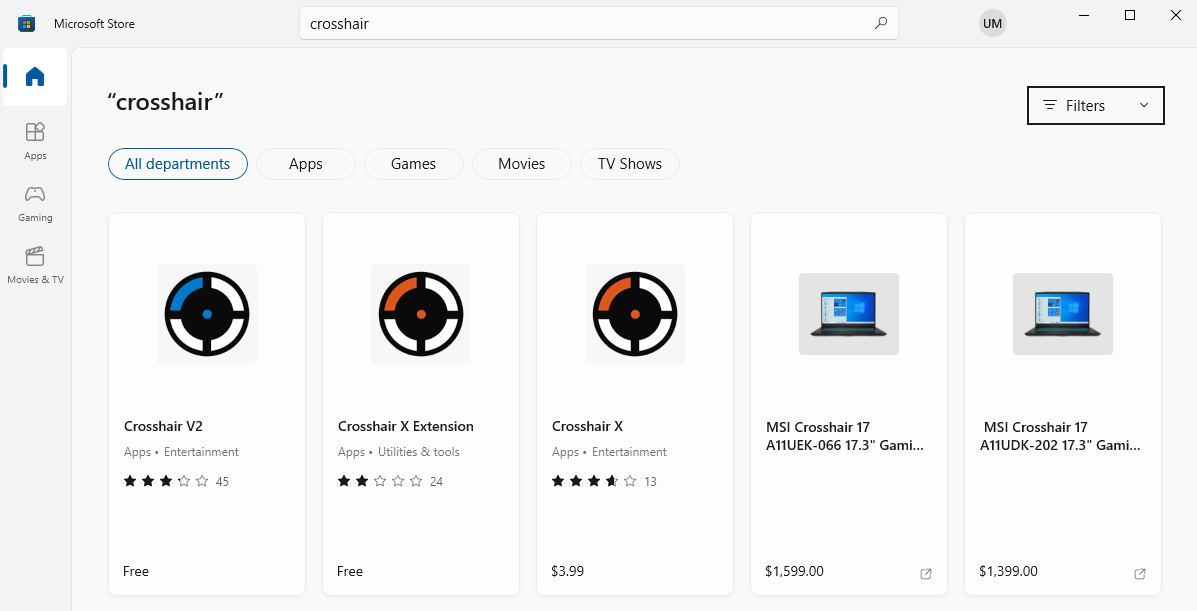Open the Crosshair X Extension title link
This screenshot has width=1197, height=611.
point(405,426)
